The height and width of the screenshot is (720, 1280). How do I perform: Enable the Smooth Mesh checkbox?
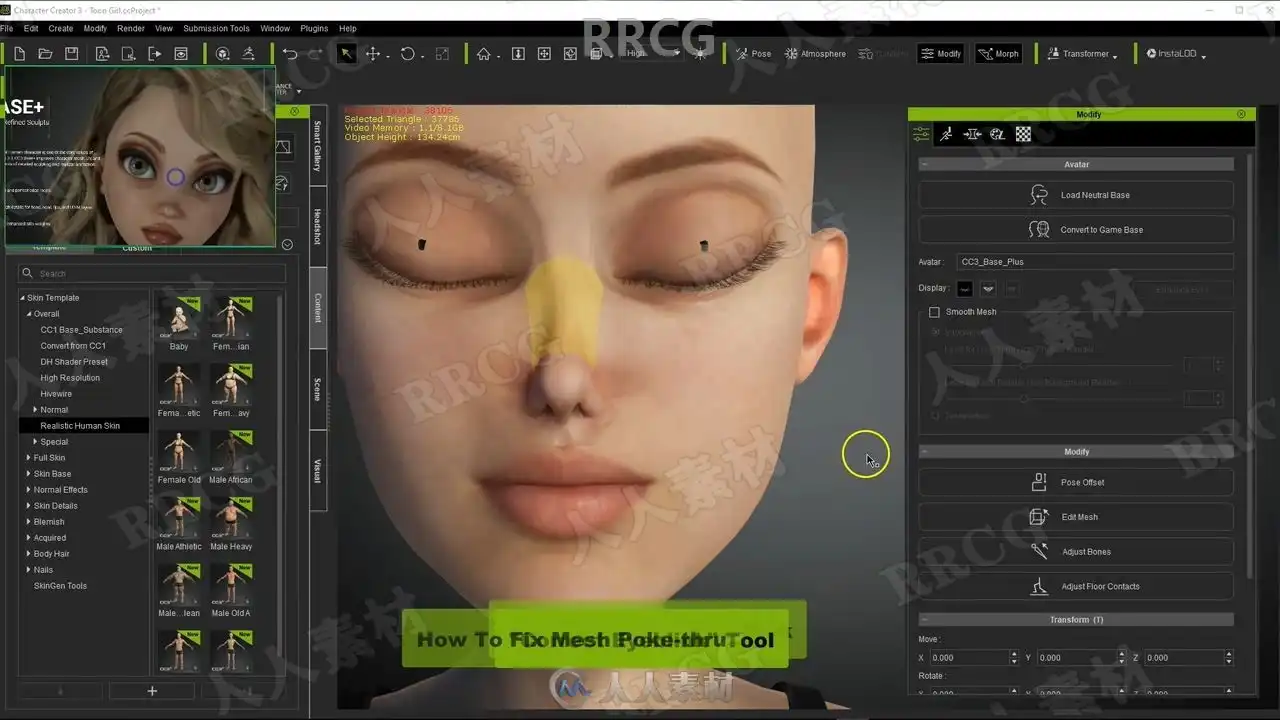coord(934,312)
